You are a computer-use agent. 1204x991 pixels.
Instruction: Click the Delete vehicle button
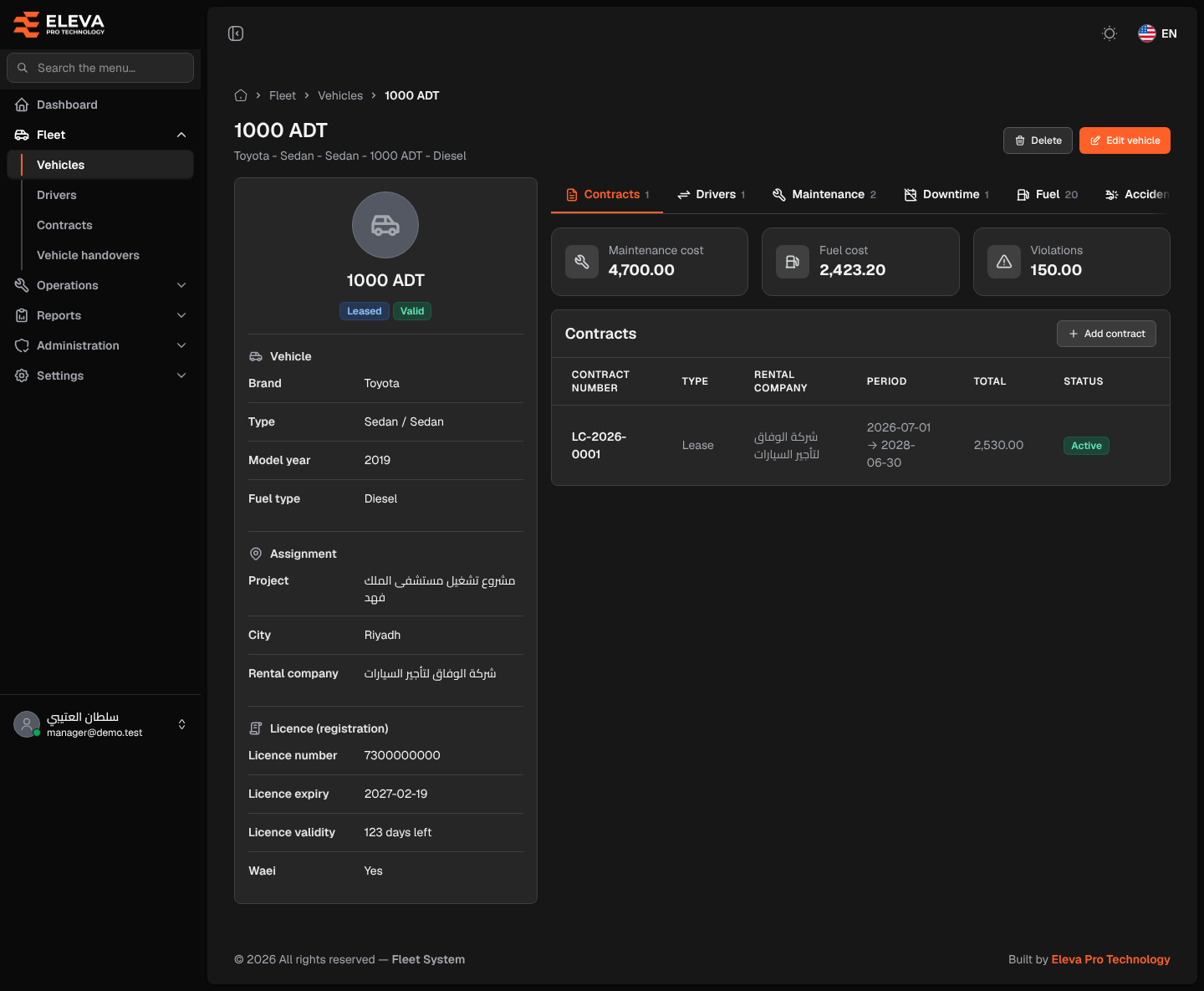click(x=1038, y=140)
